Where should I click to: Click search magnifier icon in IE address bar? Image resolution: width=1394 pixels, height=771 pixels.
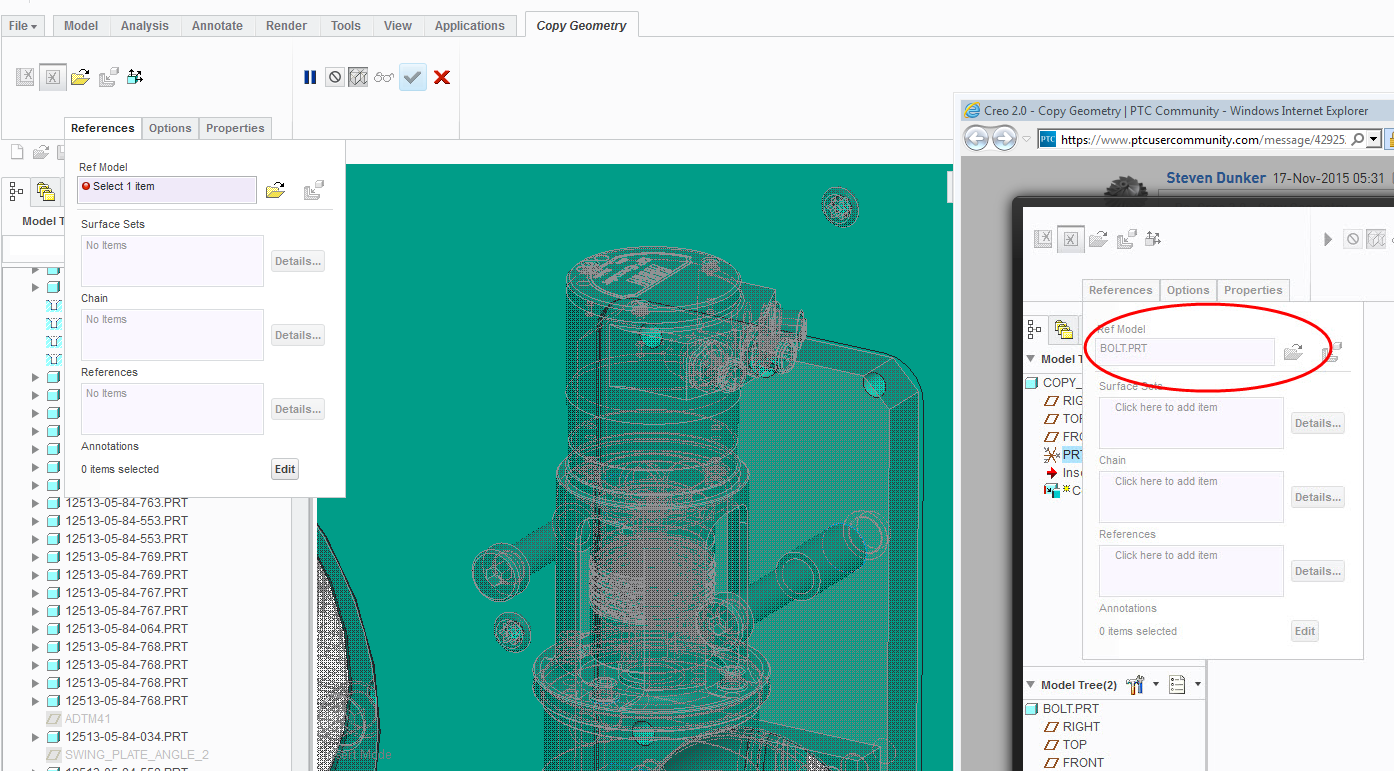[1357, 139]
